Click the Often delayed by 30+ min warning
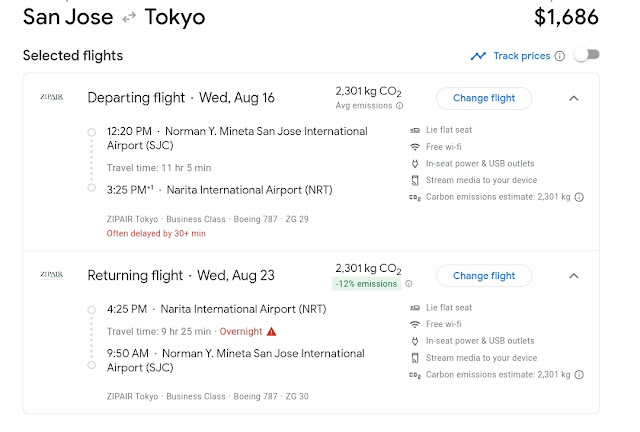The height and width of the screenshot is (432, 640). [156, 233]
